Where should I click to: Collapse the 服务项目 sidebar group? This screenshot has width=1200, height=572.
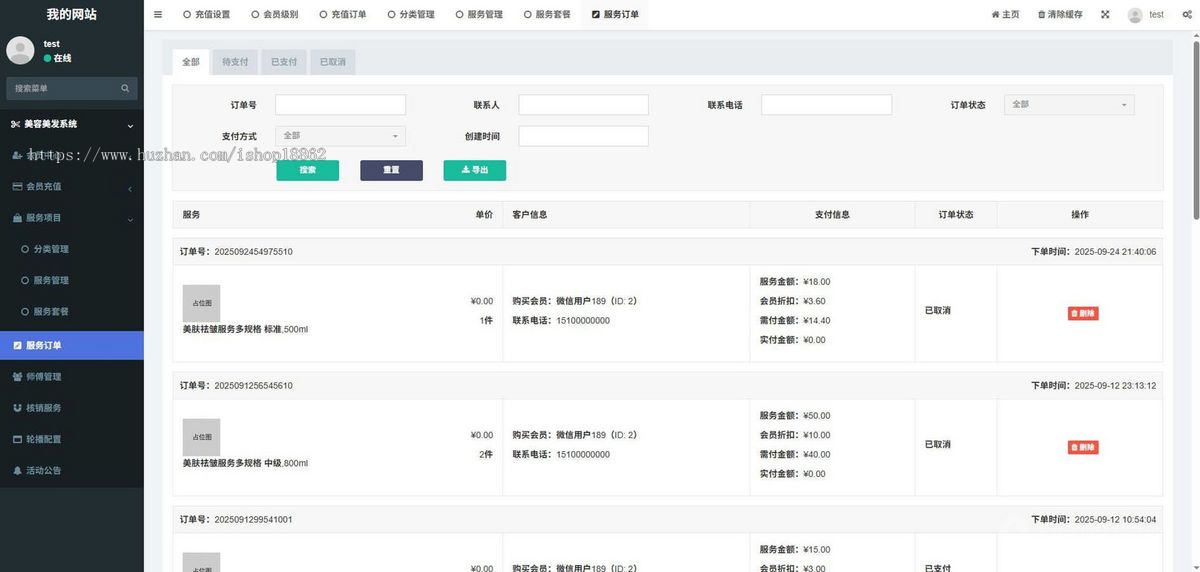[x=72, y=218]
